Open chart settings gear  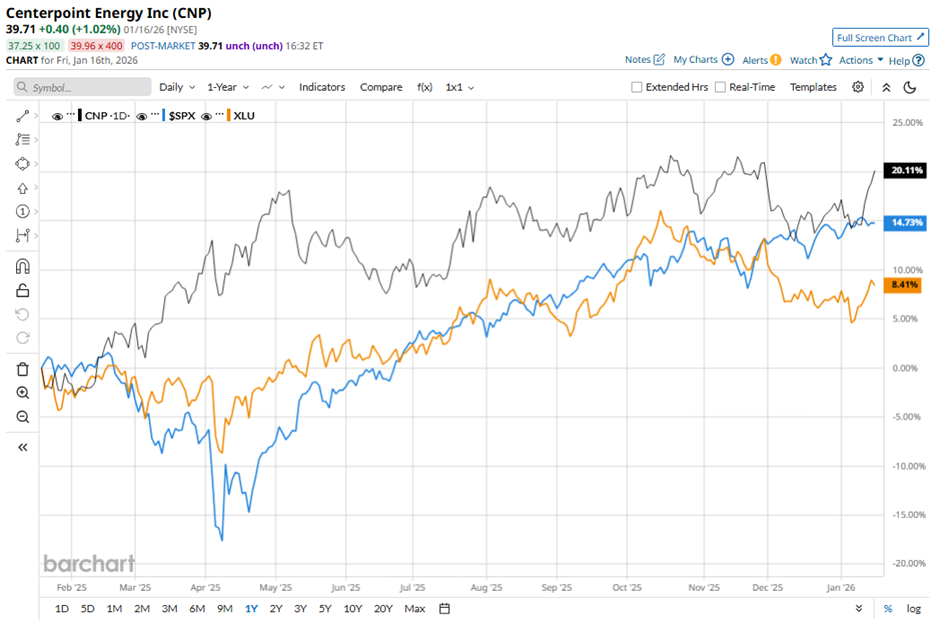[858, 87]
